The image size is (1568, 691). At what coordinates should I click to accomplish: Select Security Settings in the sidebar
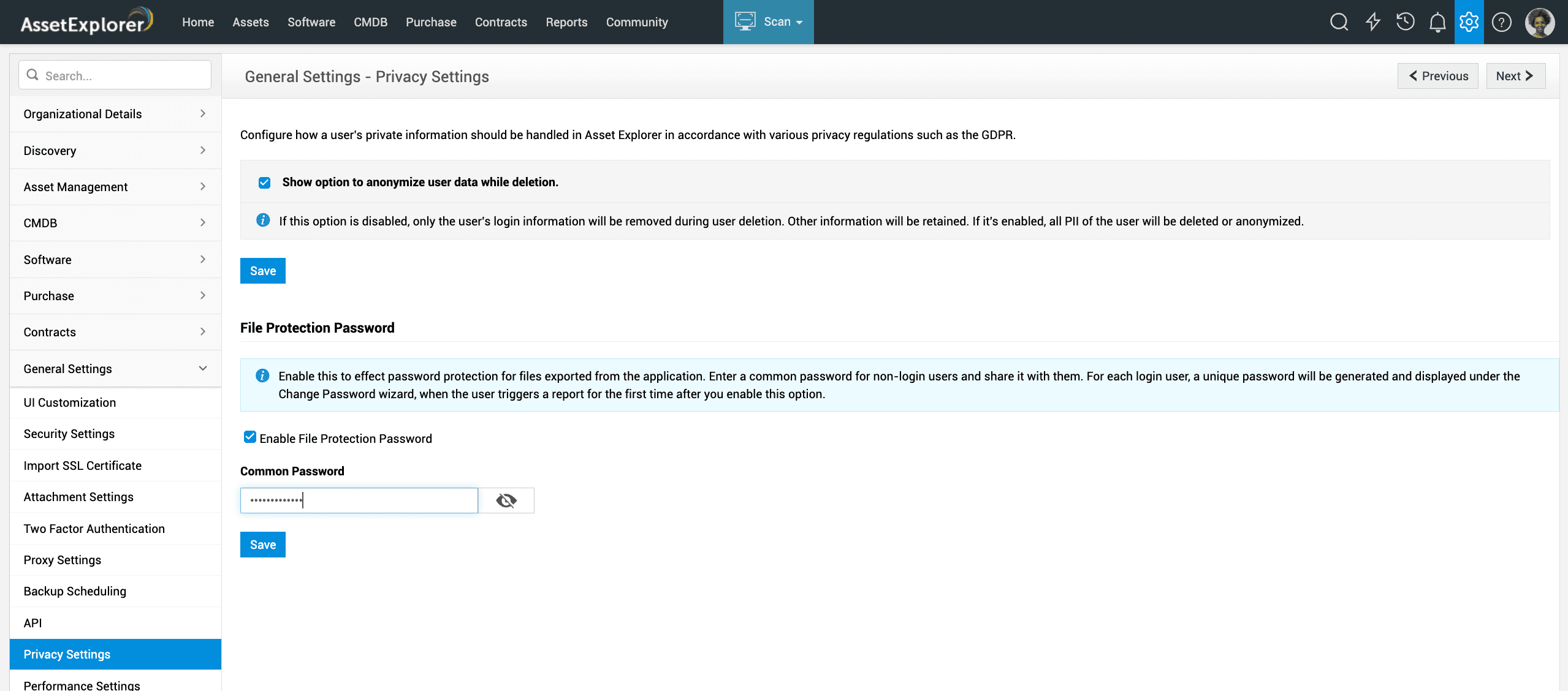(69, 434)
